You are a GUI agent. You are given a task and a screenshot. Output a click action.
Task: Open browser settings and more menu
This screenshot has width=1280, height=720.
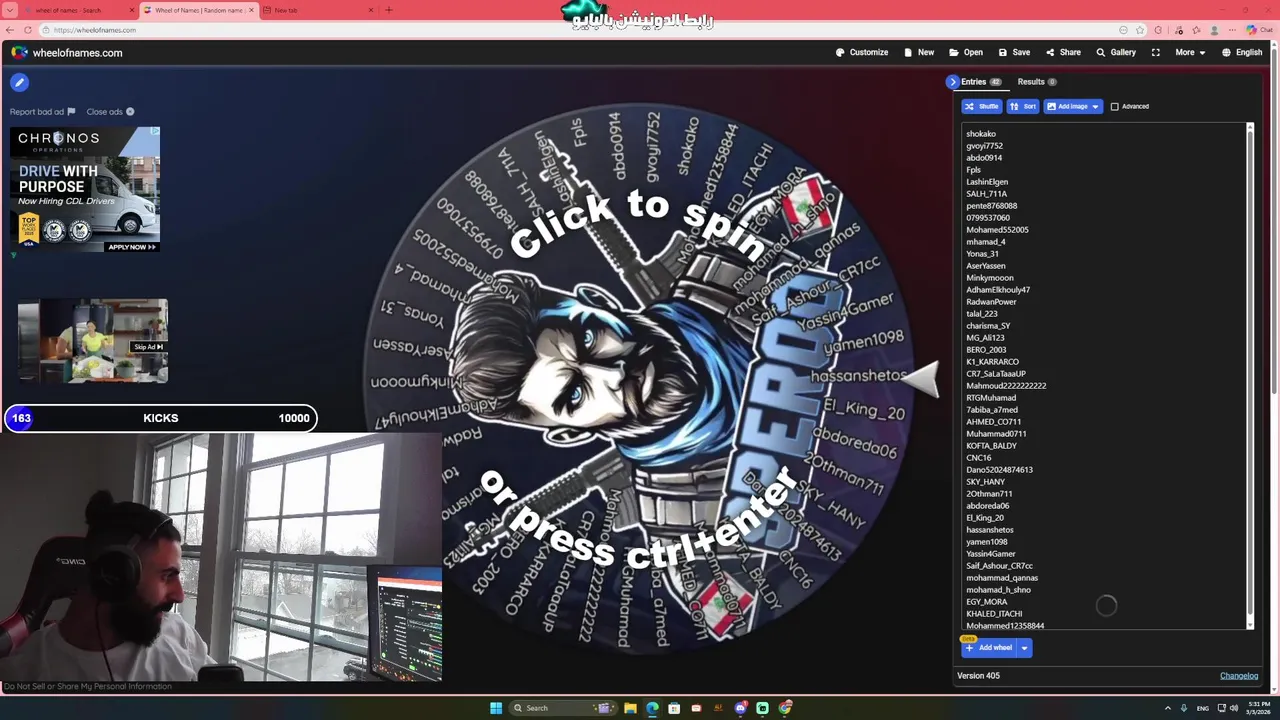point(1233,30)
